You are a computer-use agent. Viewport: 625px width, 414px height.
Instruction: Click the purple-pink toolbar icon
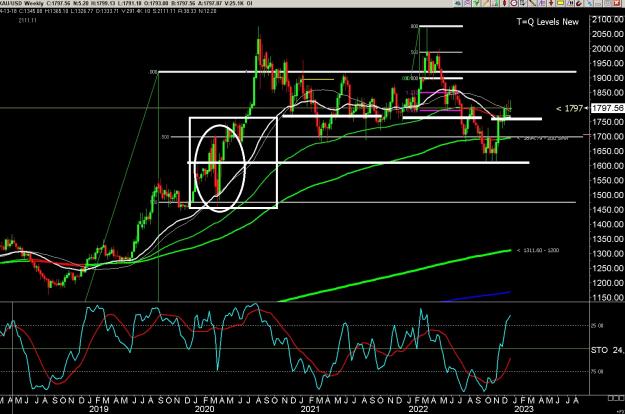tap(468, 3)
